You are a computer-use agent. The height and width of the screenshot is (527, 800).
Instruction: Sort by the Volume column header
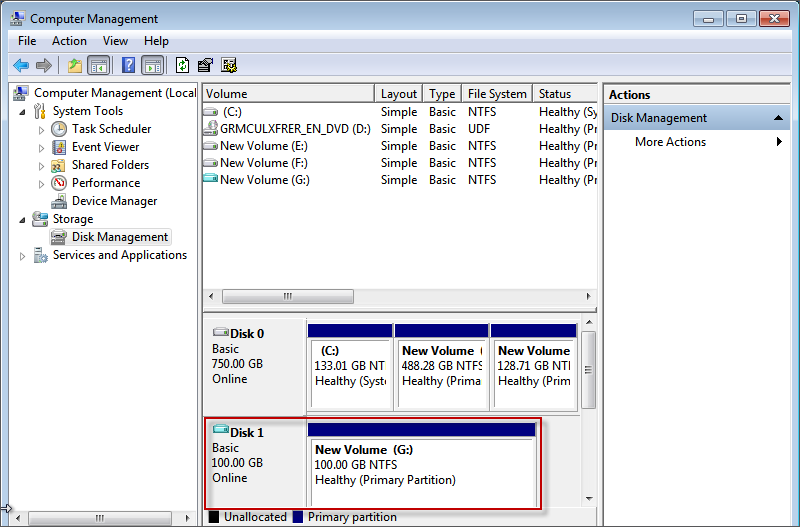289,94
